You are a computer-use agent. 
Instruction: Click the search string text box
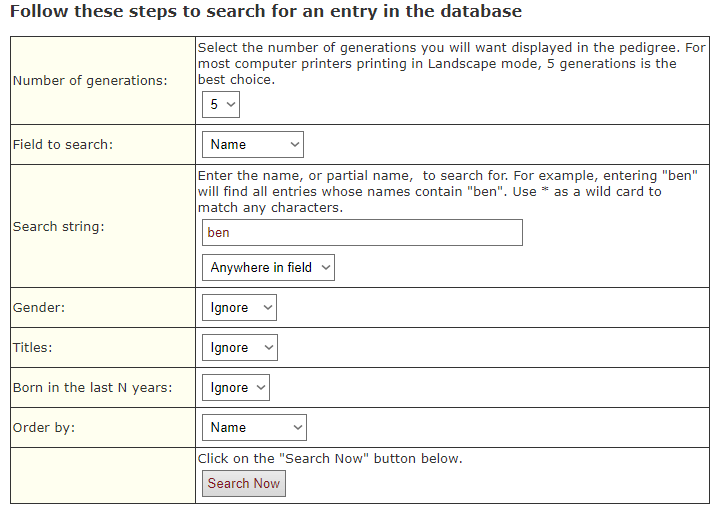pos(362,233)
